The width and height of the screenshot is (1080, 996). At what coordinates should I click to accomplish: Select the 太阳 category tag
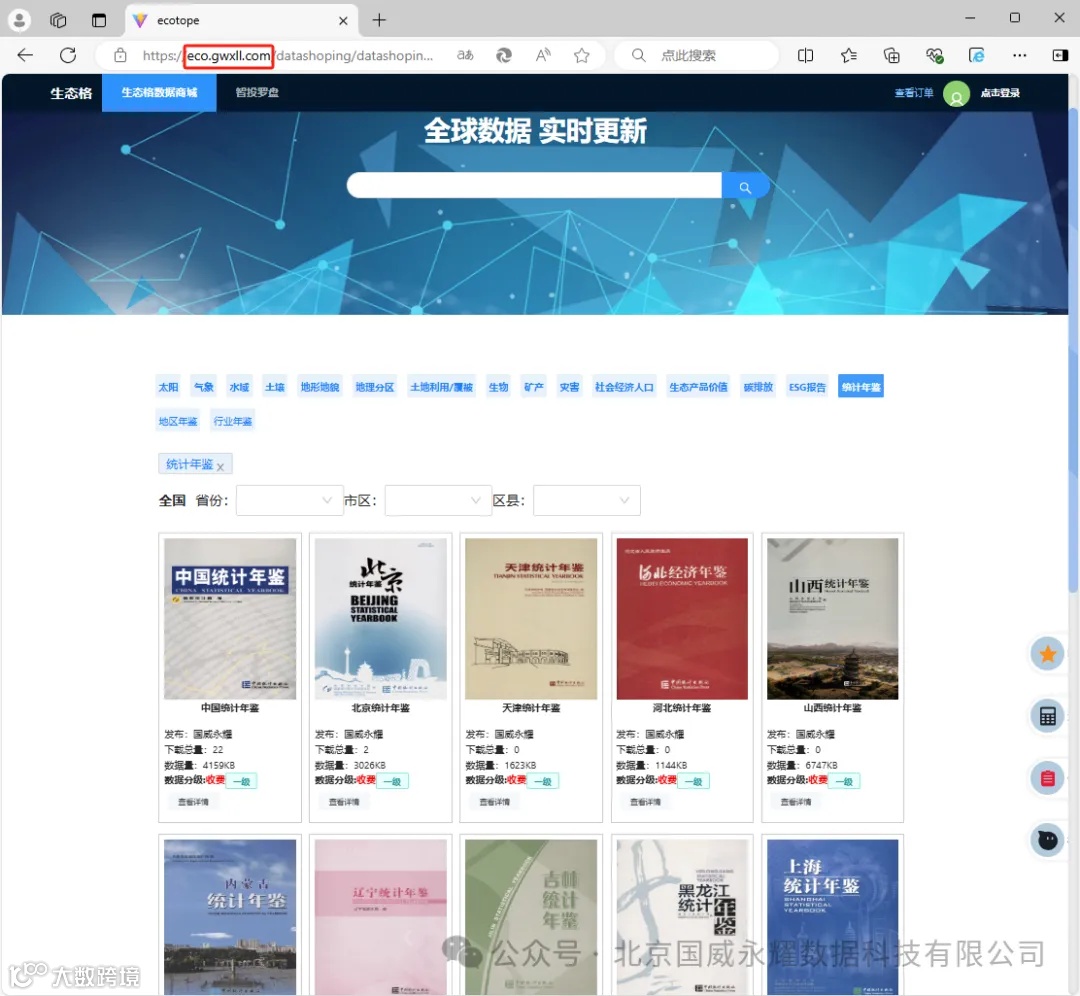(x=168, y=387)
